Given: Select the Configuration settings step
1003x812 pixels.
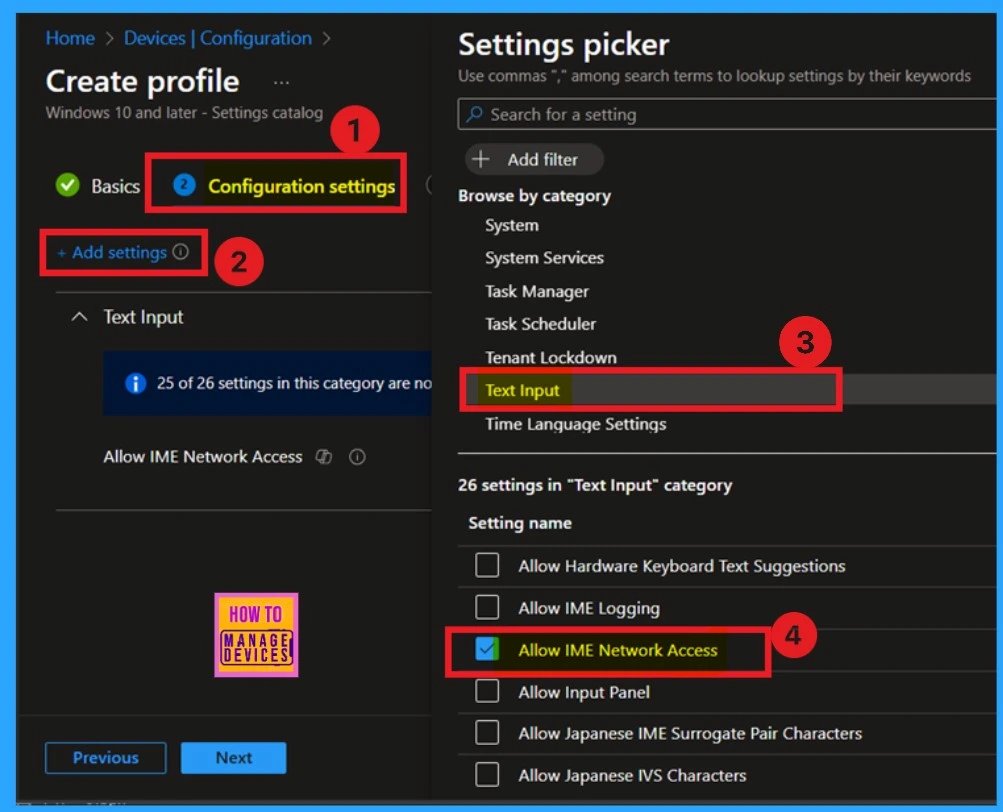Looking at the screenshot, I should coord(301,186).
